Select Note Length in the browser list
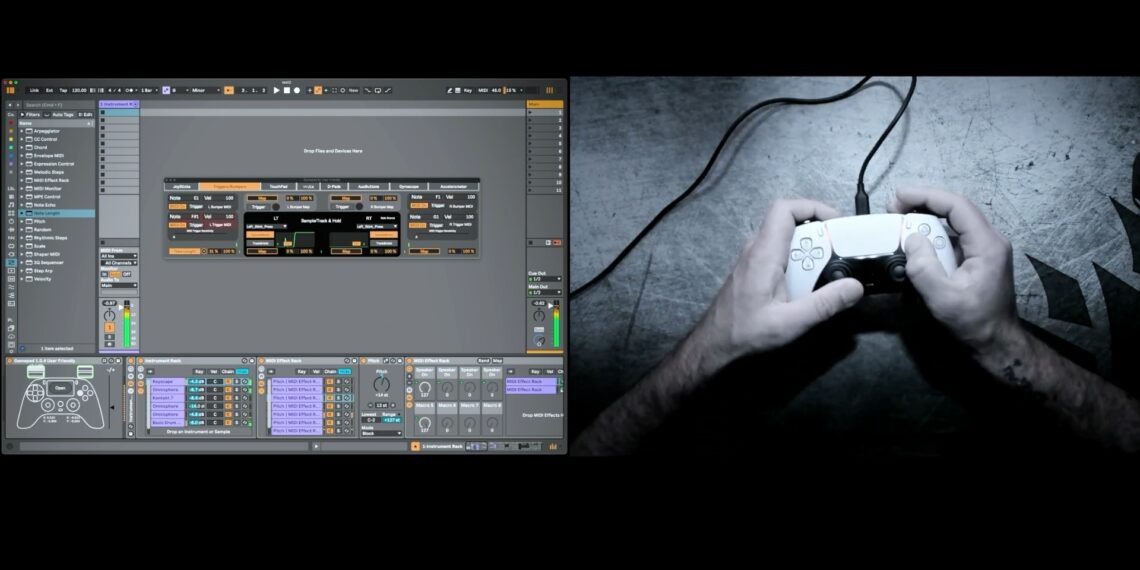Screen dimensions: 1140x570 tap(46, 213)
